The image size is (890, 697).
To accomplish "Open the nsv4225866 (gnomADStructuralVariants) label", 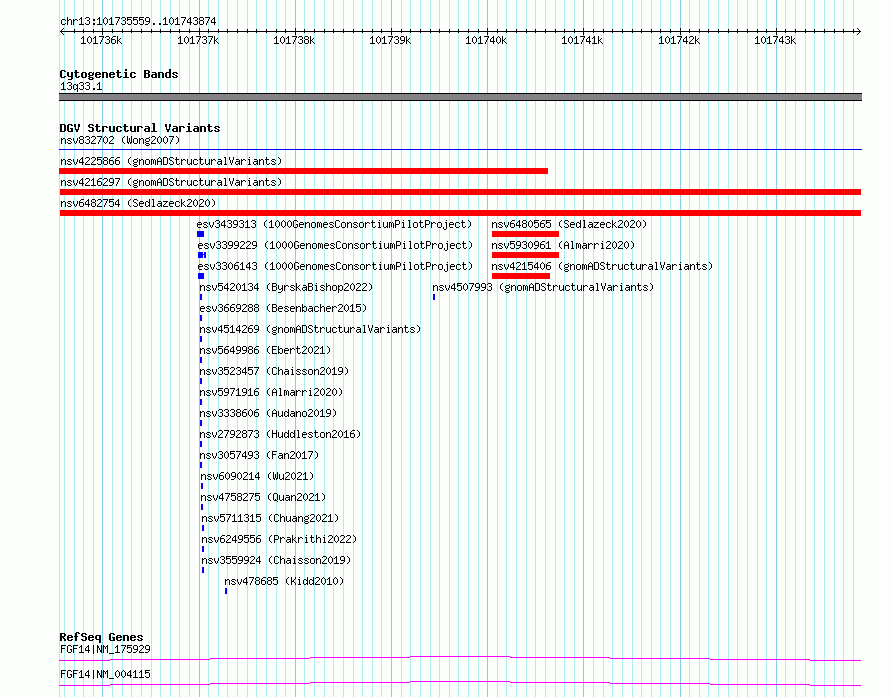I will click(171, 161).
